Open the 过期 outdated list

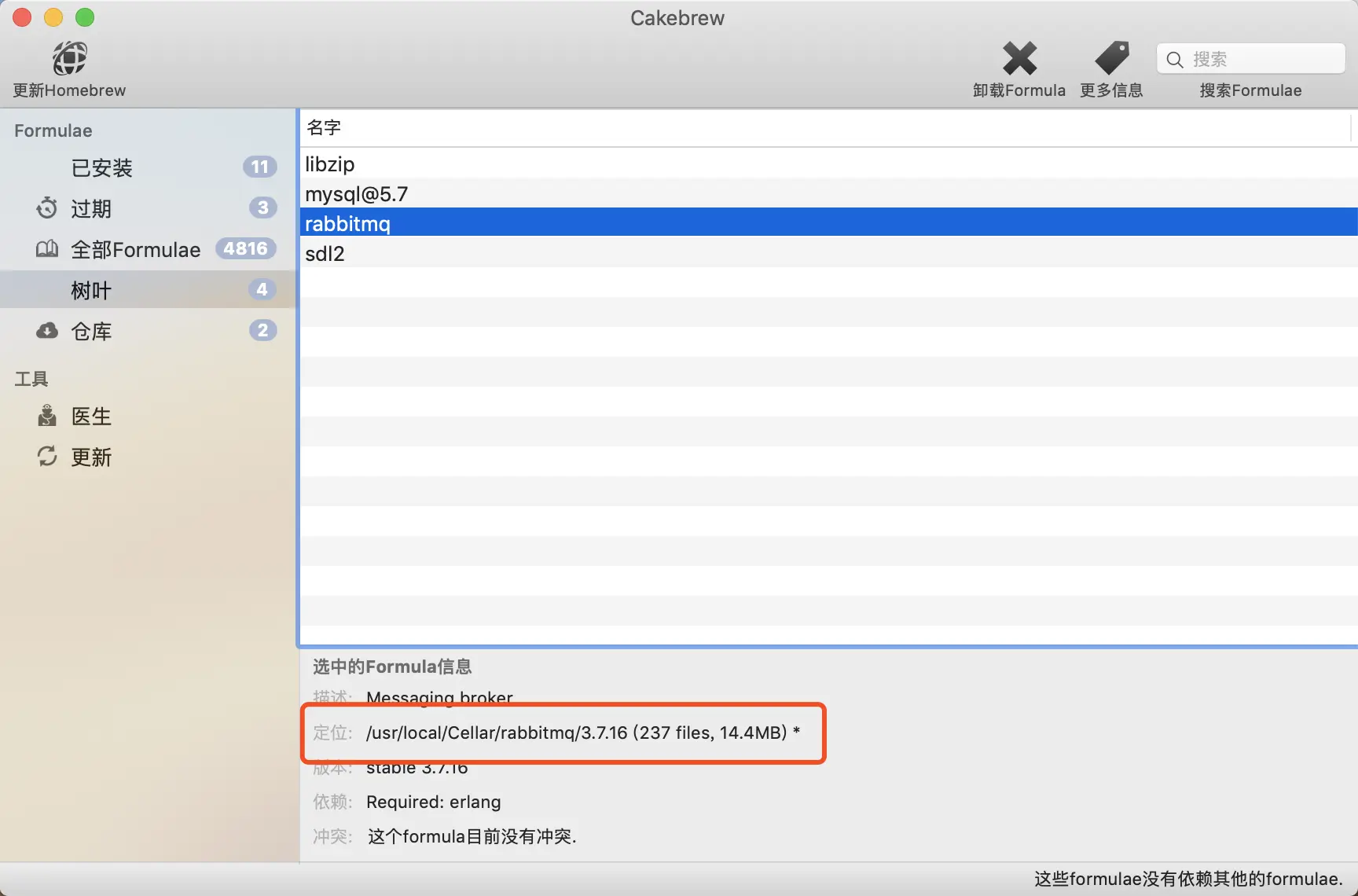coord(148,208)
